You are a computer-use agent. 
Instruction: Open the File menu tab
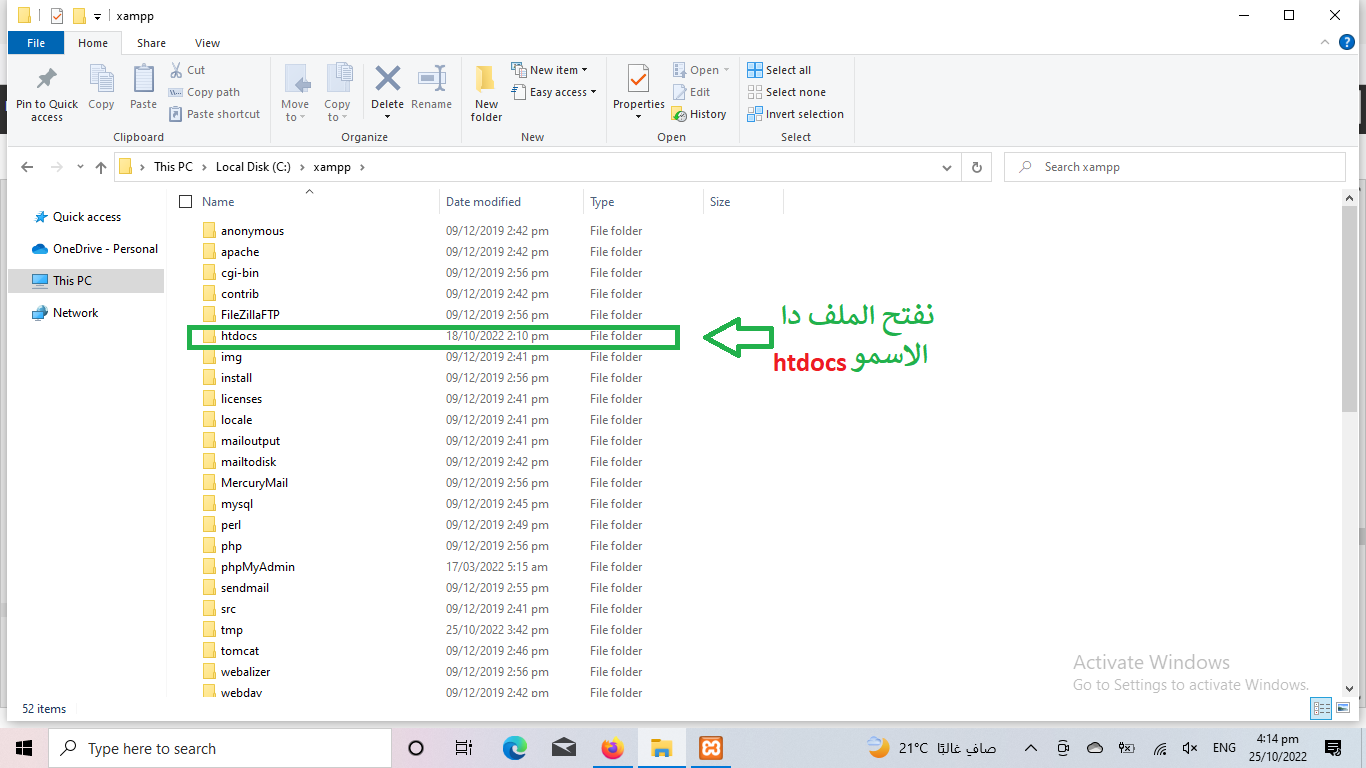(x=36, y=43)
